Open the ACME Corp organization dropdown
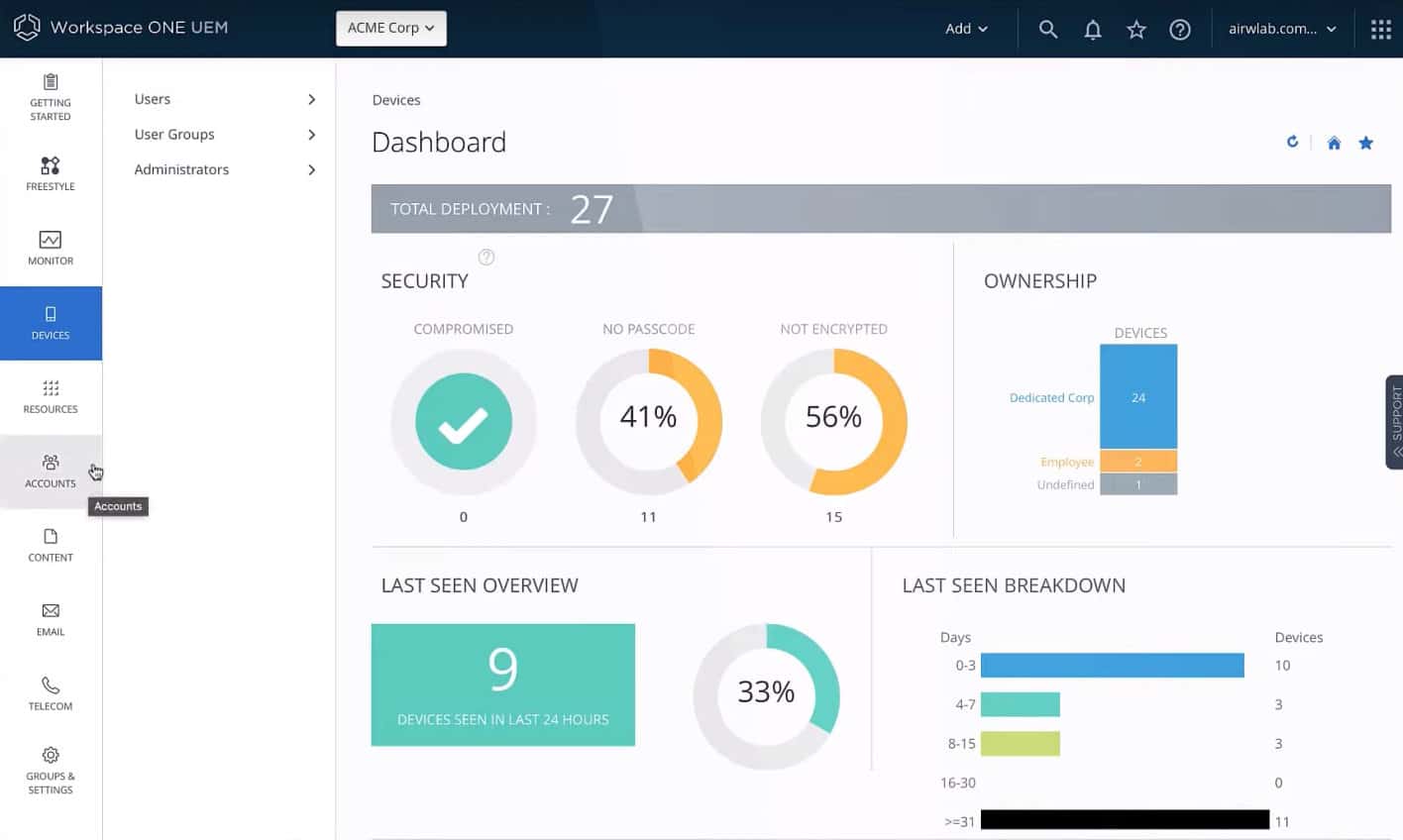The height and width of the screenshot is (840, 1403). tap(391, 28)
